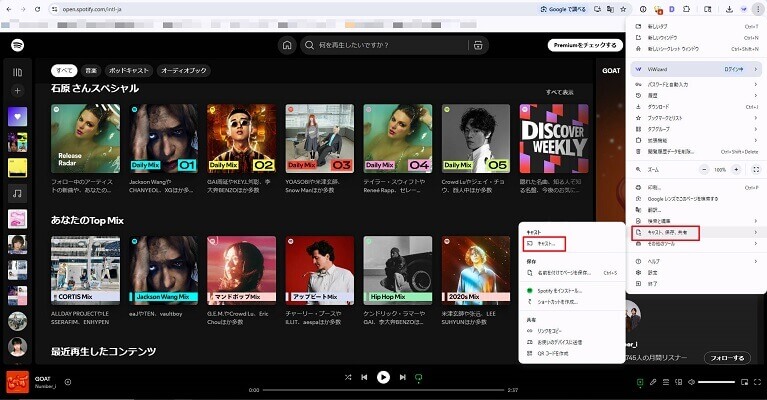Select 新しいウィンドウ in Chrome menu

[697, 38]
